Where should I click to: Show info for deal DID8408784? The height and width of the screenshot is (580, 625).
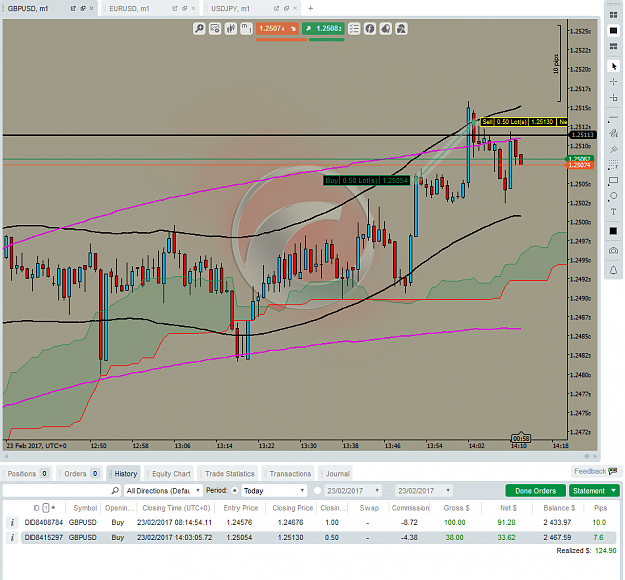tap(12, 523)
